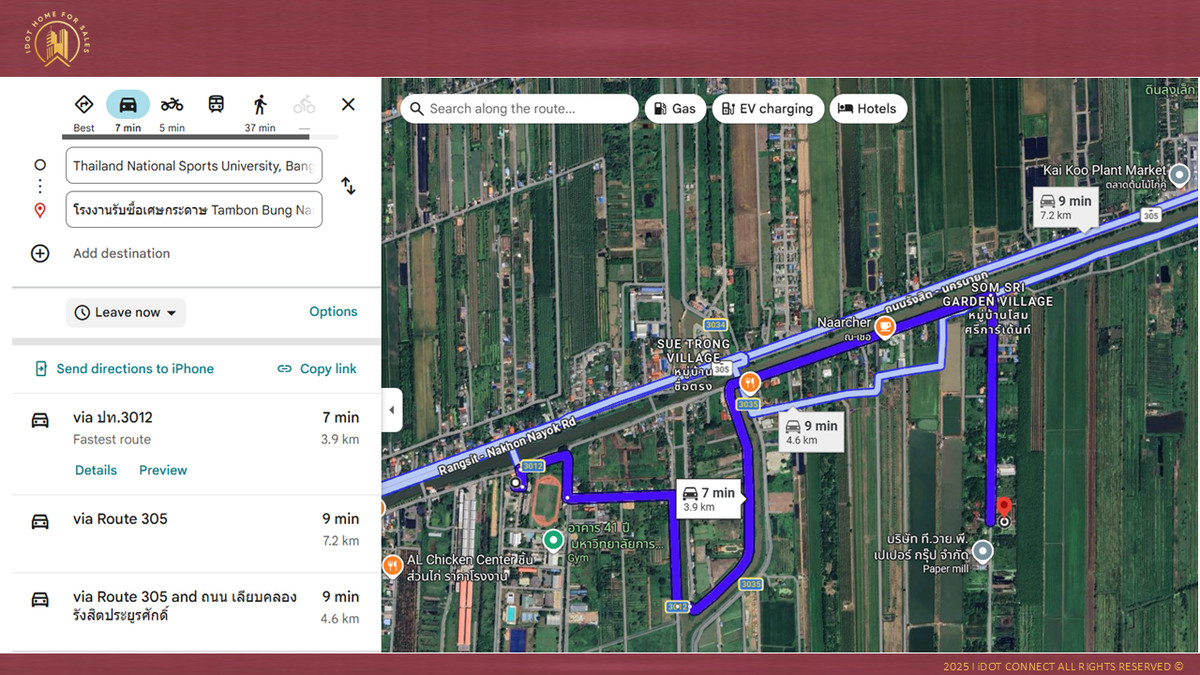Open the Leave now dropdown
The height and width of the screenshot is (675, 1200).
126,313
